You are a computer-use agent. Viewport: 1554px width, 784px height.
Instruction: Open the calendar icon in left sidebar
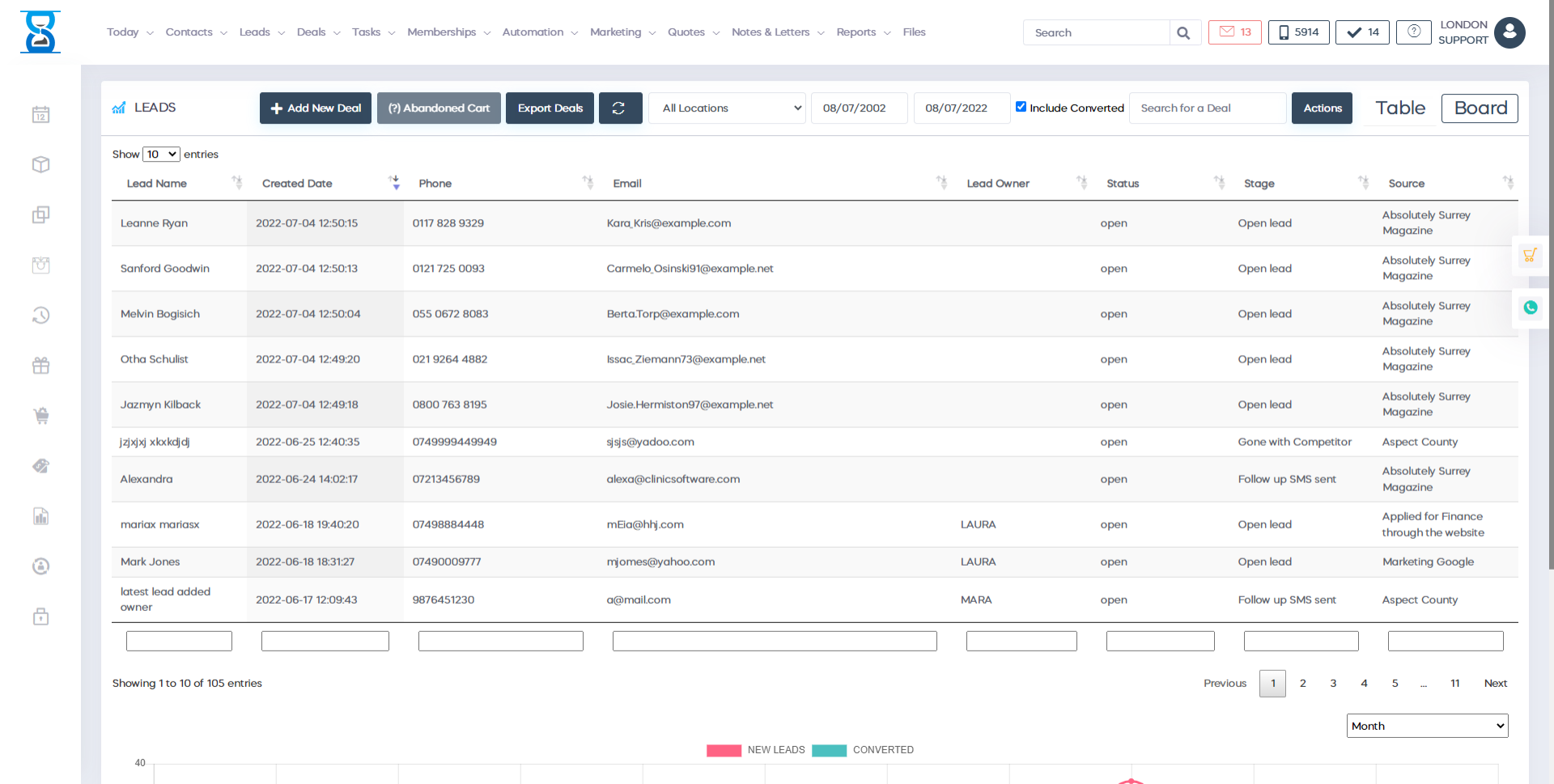pyautogui.click(x=41, y=115)
